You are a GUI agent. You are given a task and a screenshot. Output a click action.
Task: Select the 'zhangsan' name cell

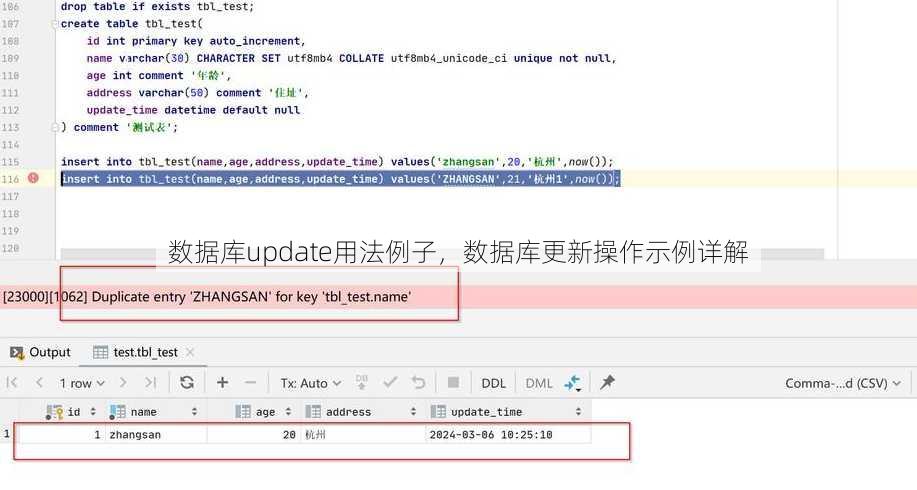(156, 435)
